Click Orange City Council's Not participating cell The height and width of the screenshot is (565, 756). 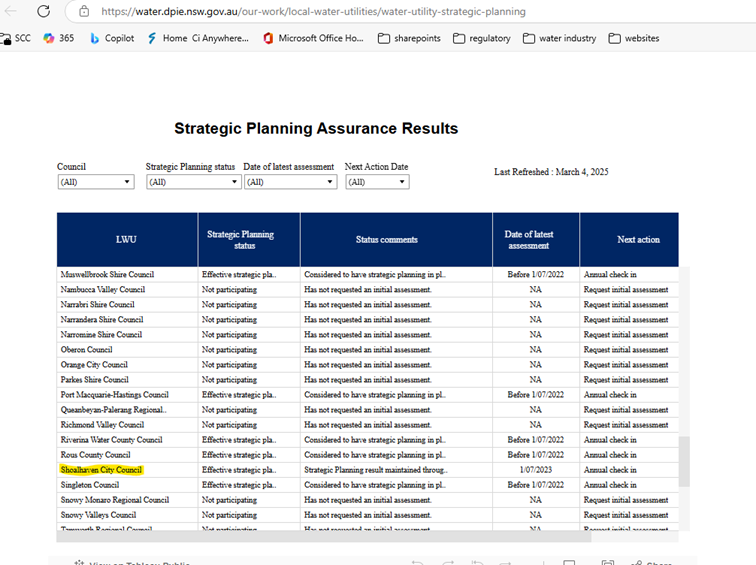(x=249, y=364)
